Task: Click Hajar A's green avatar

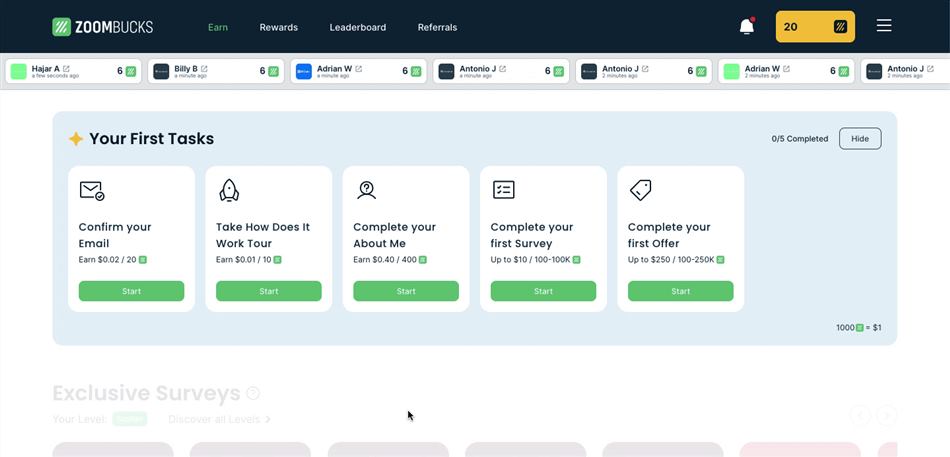Action: [x=19, y=72]
